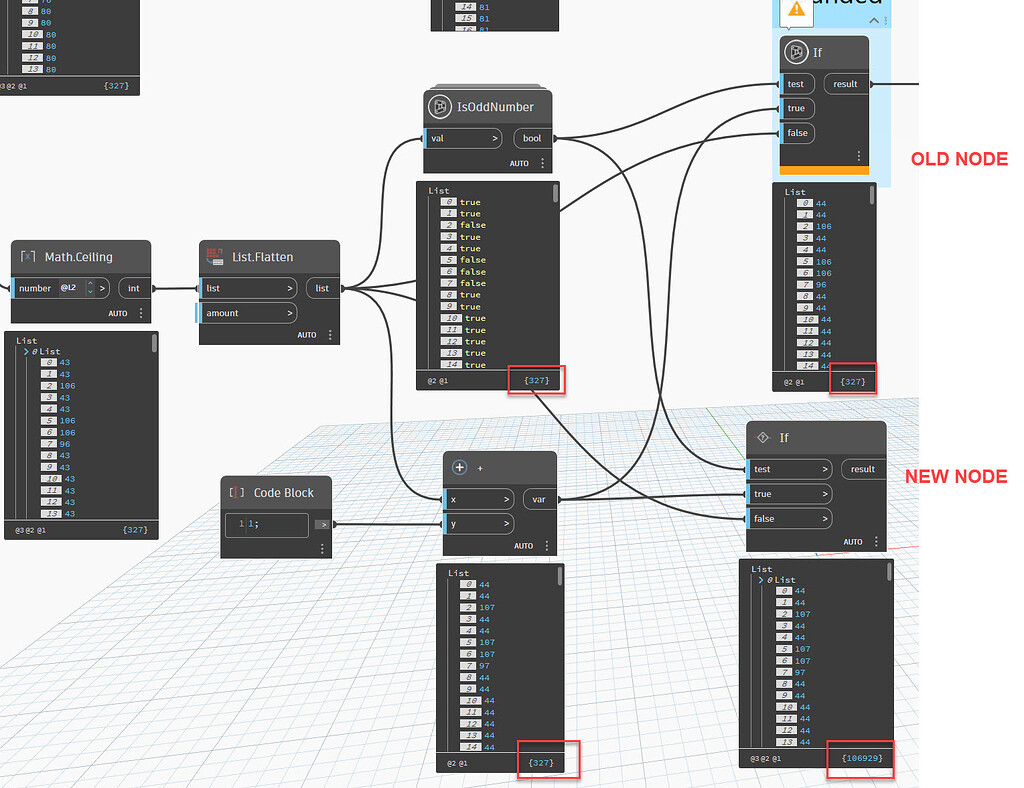Collapse nested 0 List in Math.Ceiling preview
The width and height of the screenshot is (1024, 788).
pos(26,351)
